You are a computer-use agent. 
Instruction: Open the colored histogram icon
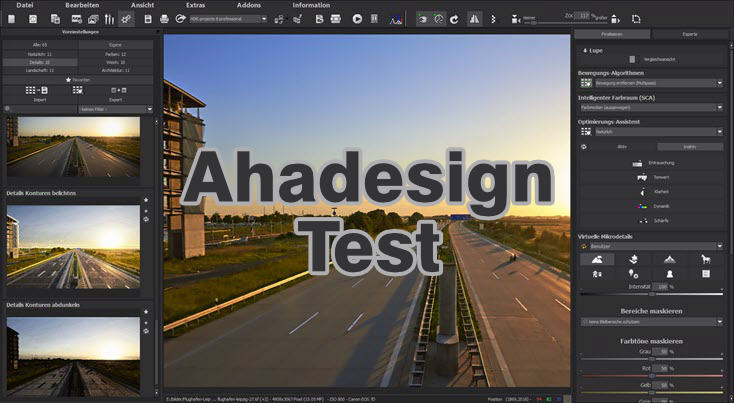(396, 20)
